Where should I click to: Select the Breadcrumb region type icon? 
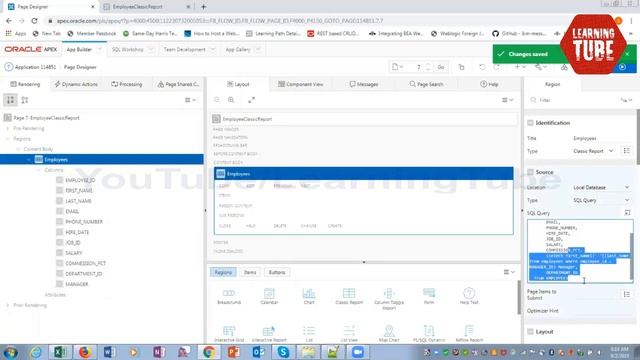pyautogui.click(x=229, y=293)
